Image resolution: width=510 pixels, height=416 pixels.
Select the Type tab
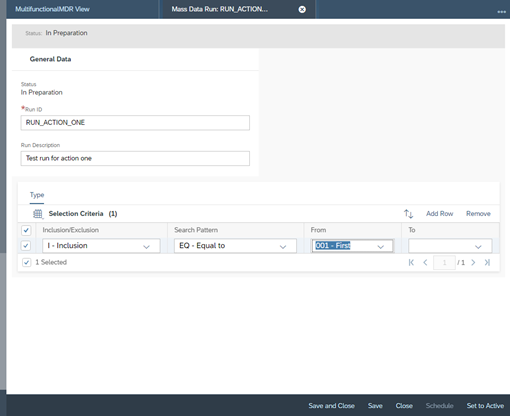click(x=37, y=195)
